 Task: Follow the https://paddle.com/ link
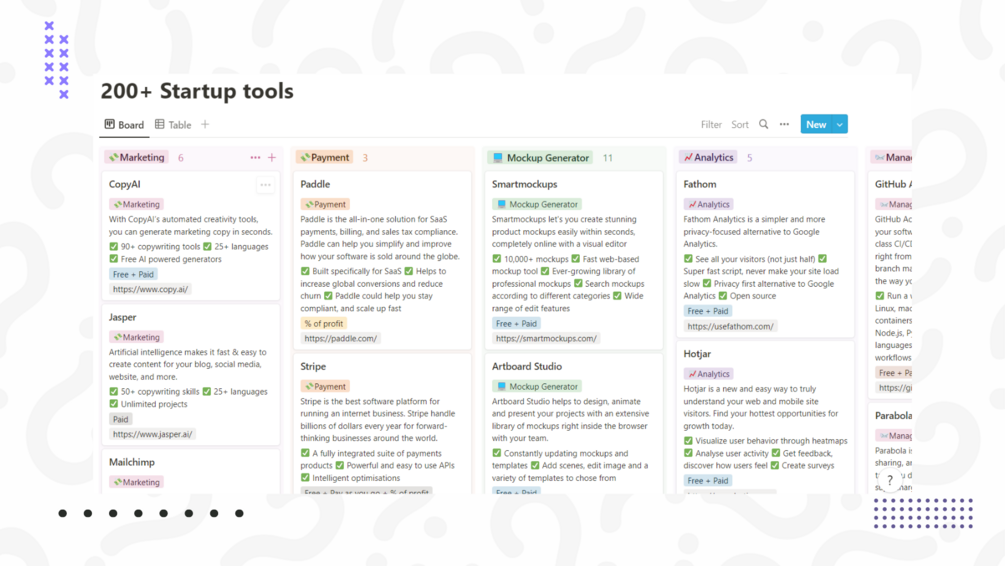tap(340, 338)
